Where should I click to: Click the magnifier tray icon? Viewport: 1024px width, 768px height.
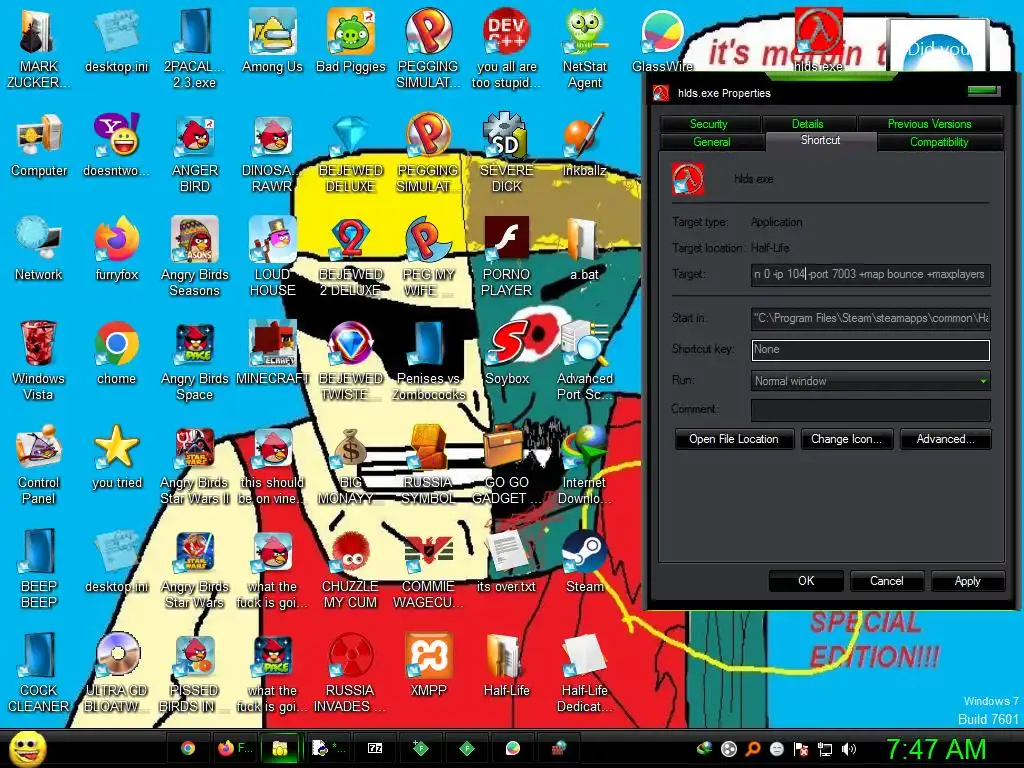click(753, 749)
